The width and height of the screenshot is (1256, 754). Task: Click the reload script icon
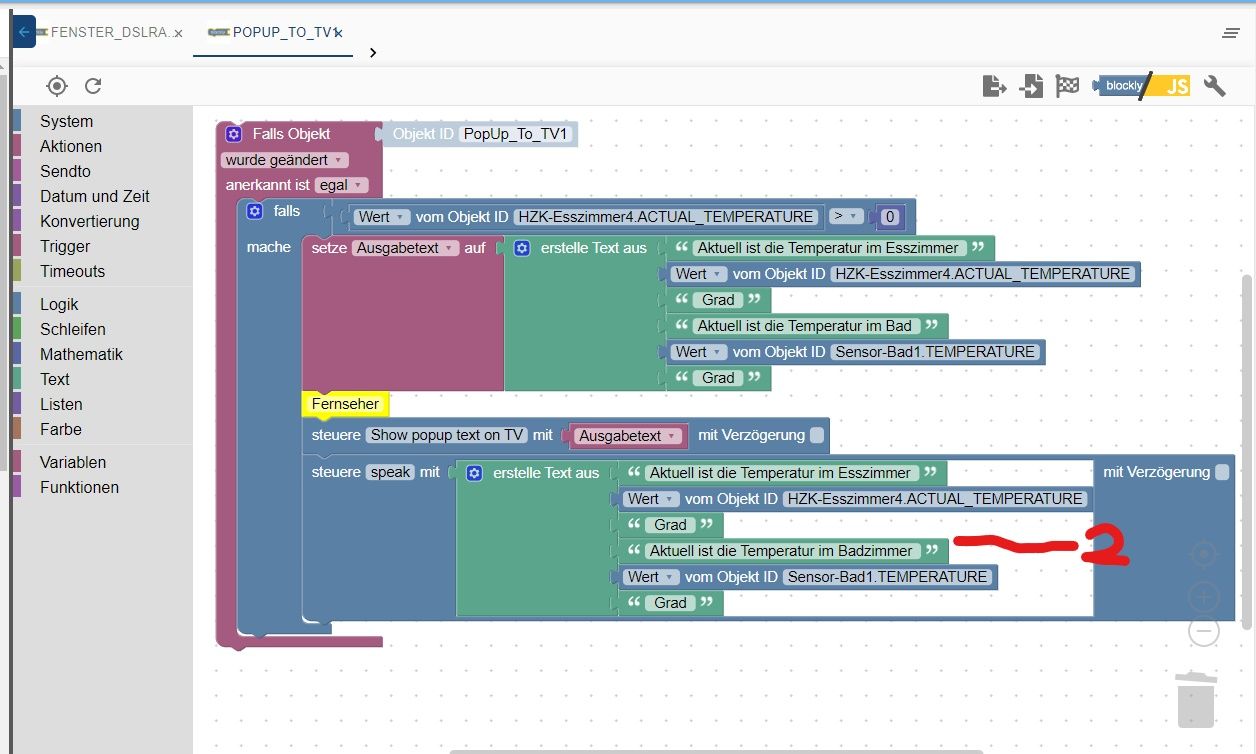click(93, 86)
